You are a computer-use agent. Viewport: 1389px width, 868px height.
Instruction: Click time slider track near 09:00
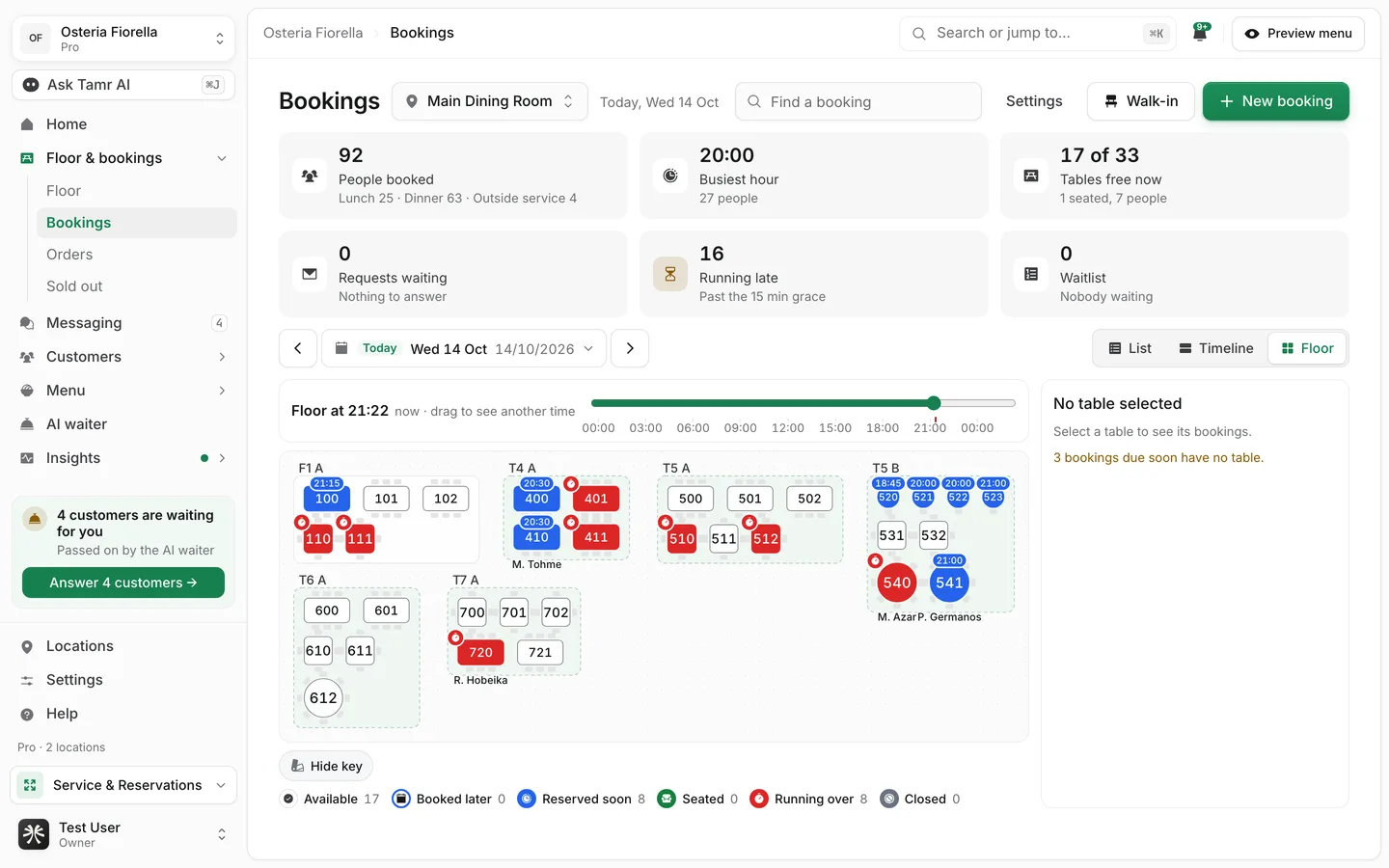(x=740, y=403)
